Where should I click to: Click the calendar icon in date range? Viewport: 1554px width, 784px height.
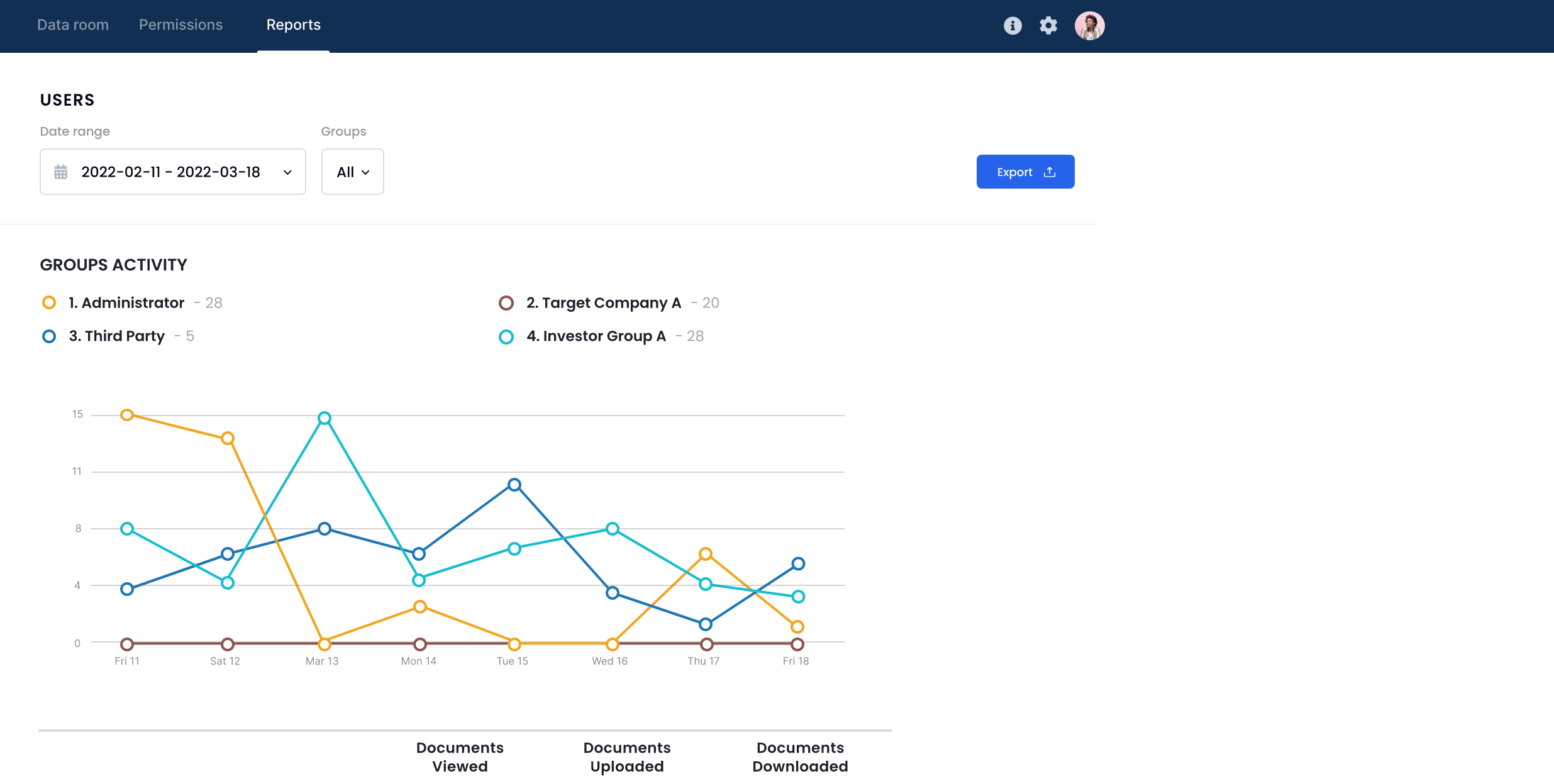coord(61,172)
